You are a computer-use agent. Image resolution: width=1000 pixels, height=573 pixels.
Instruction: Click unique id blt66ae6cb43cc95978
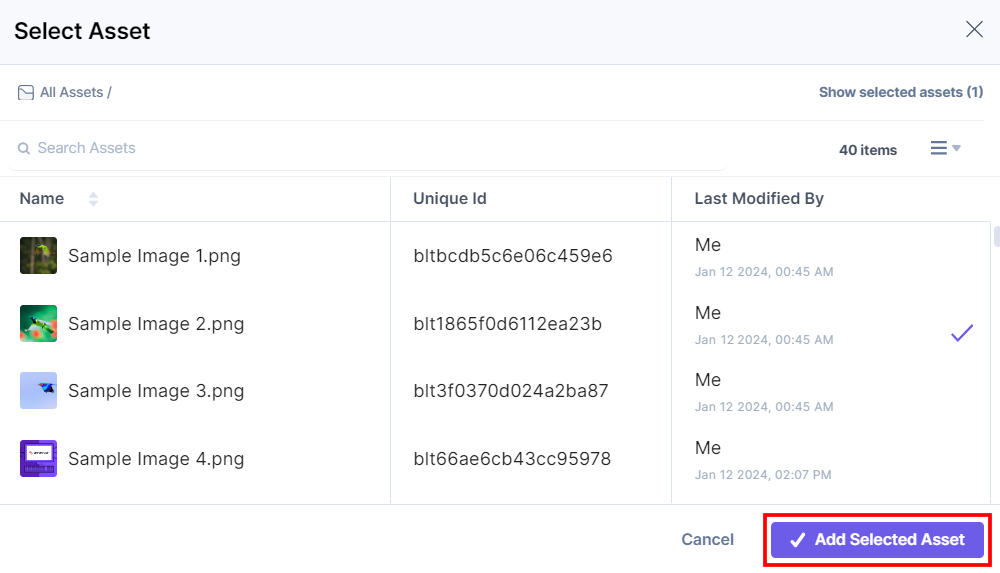[512, 459]
